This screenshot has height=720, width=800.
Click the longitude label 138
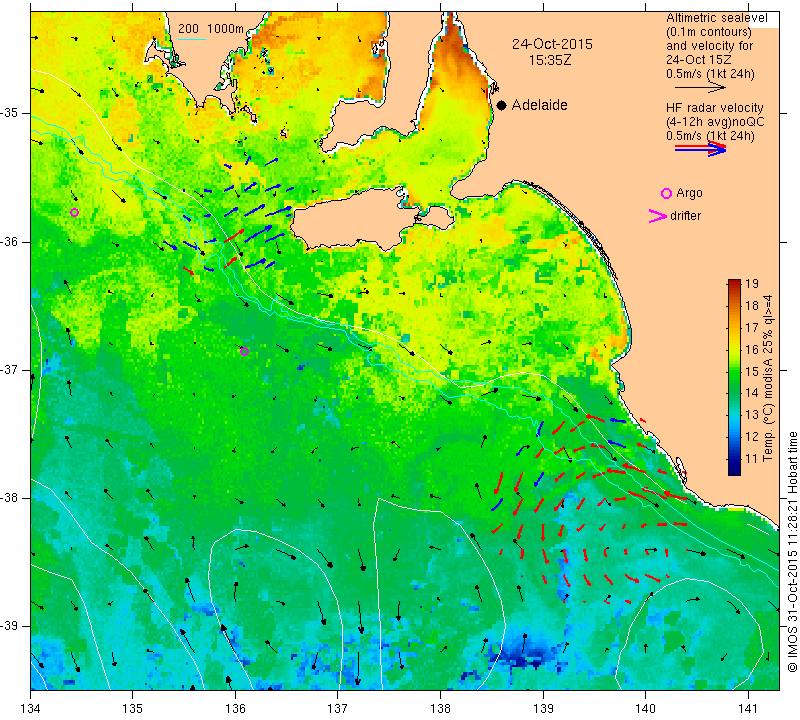click(x=440, y=709)
